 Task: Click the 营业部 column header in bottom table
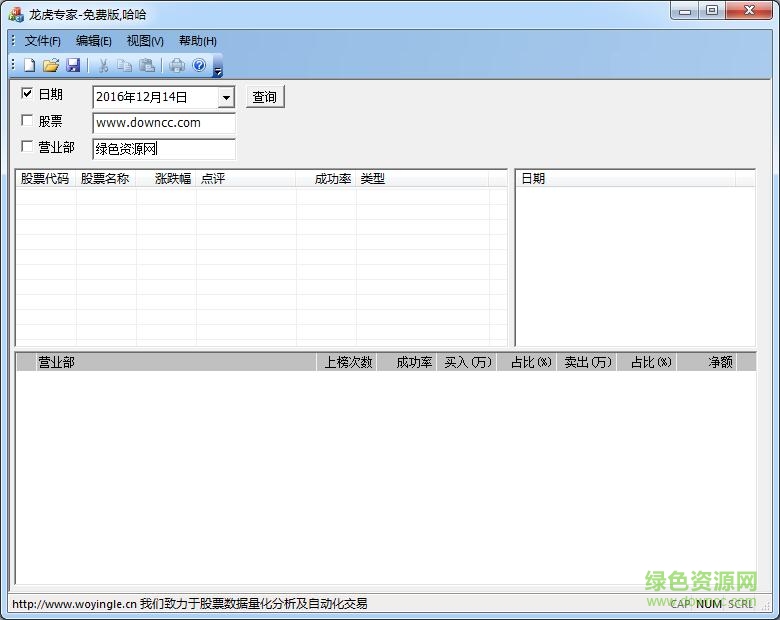click(x=176, y=362)
